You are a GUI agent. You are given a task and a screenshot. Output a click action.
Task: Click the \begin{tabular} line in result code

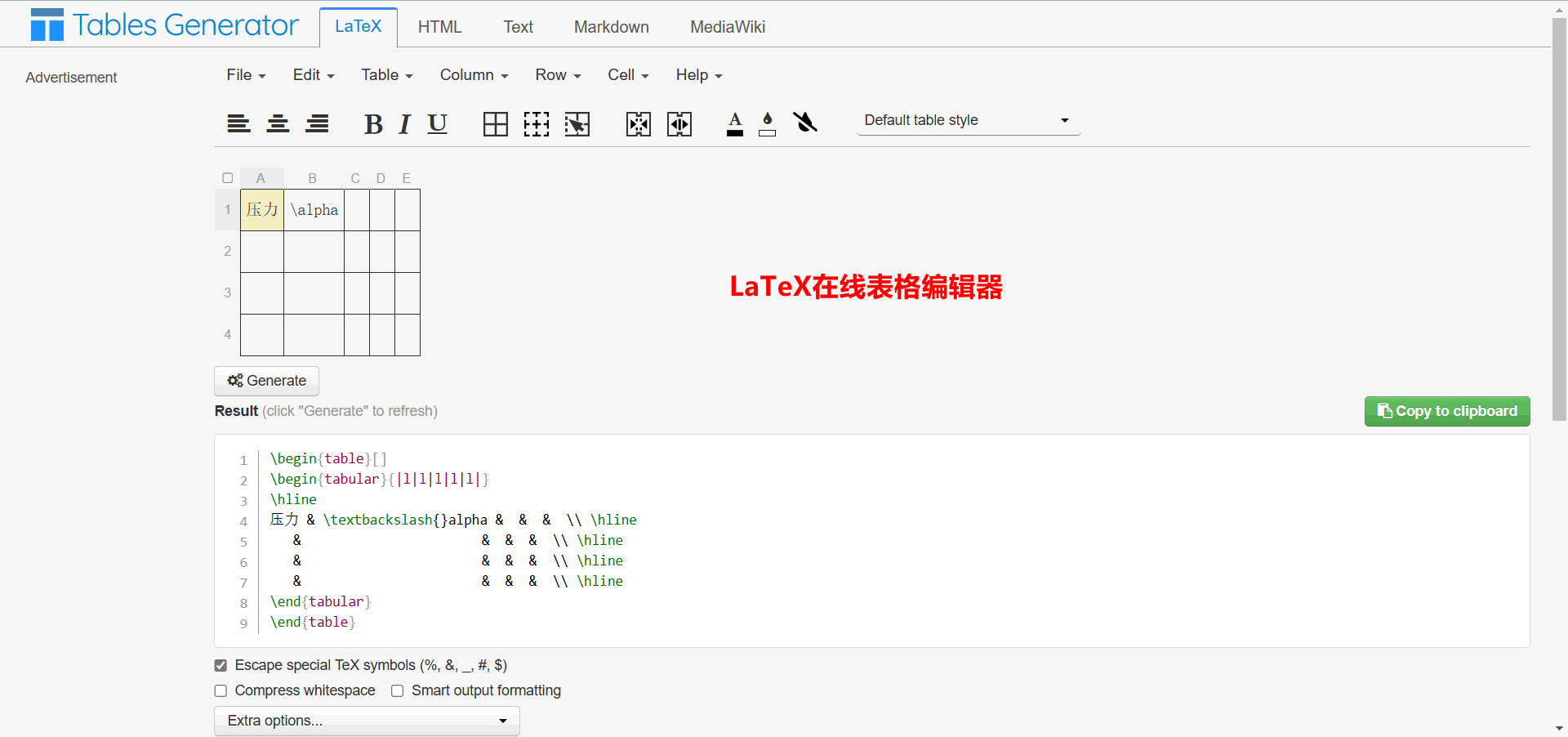click(x=380, y=480)
